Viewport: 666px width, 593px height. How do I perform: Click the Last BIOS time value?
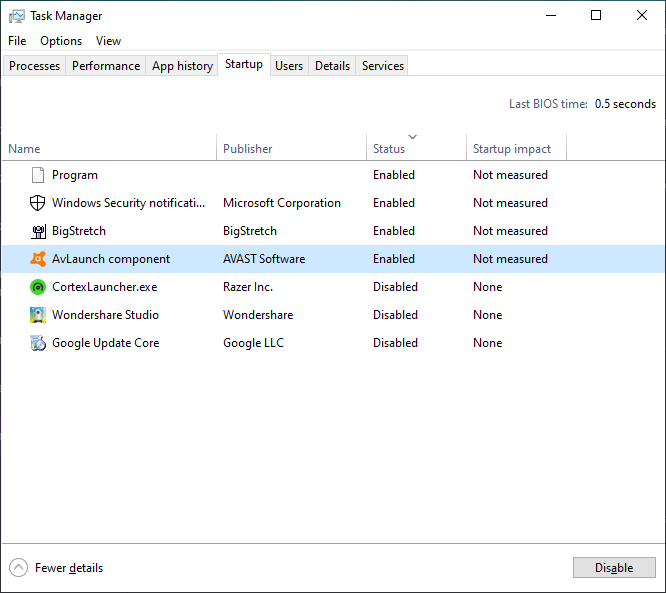(625, 104)
